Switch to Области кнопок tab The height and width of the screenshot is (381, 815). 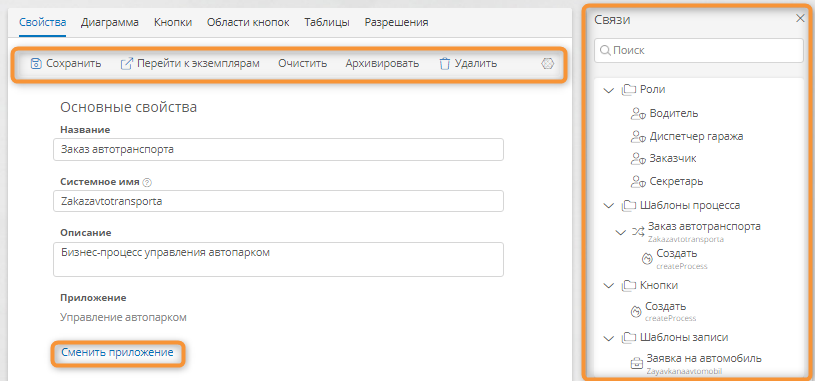coord(248,22)
